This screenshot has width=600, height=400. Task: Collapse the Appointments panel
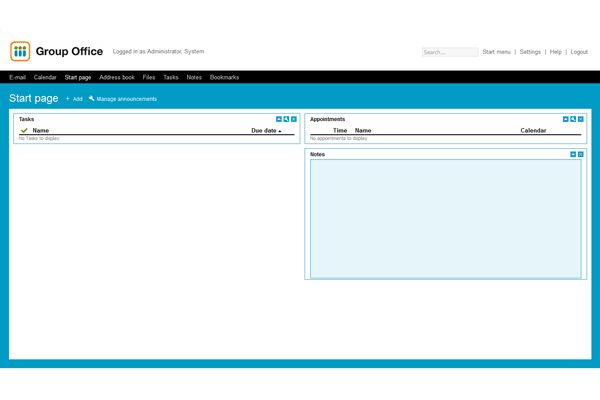pos(565,119)
